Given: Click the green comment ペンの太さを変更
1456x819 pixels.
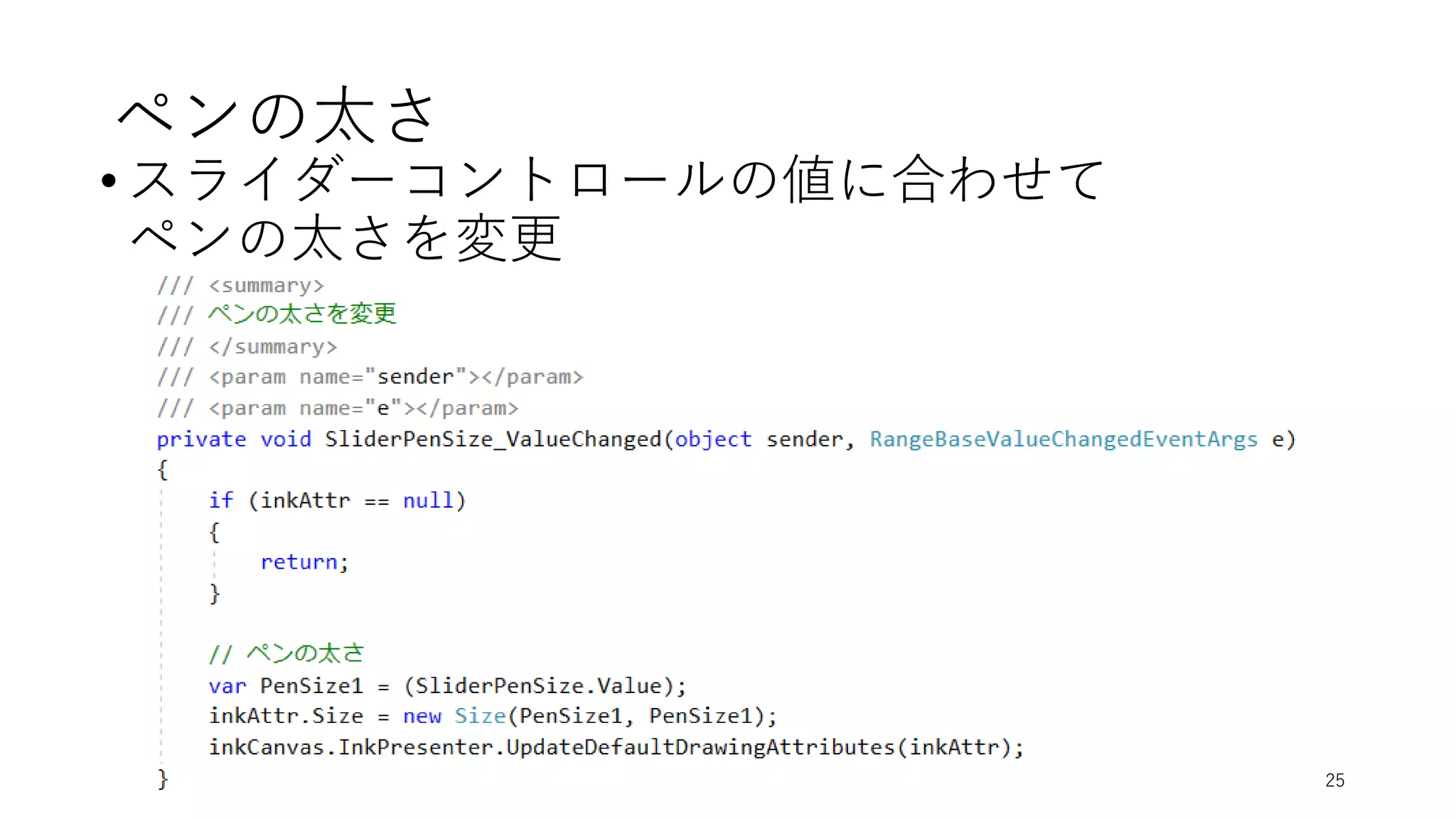Looking at the screenshot, I should click(302, 314).
